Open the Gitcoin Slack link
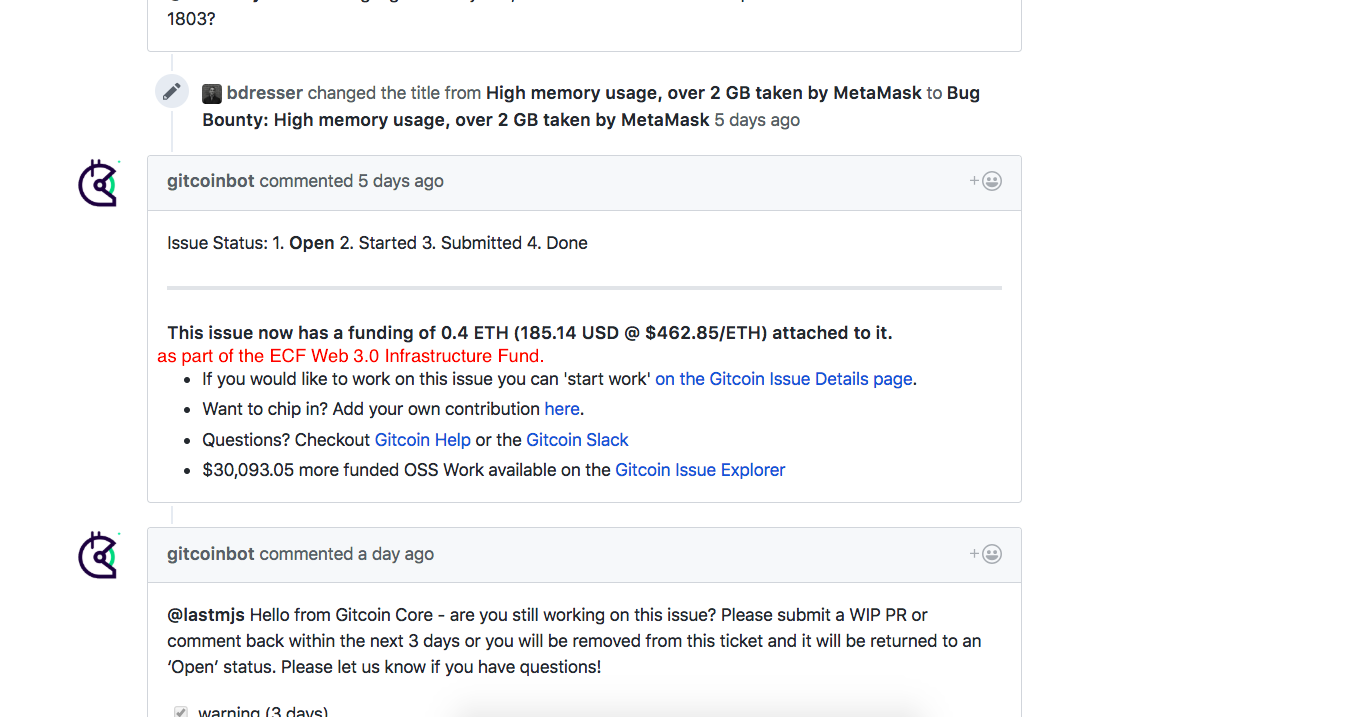1368x717 pixels. (x=577, y=439)
